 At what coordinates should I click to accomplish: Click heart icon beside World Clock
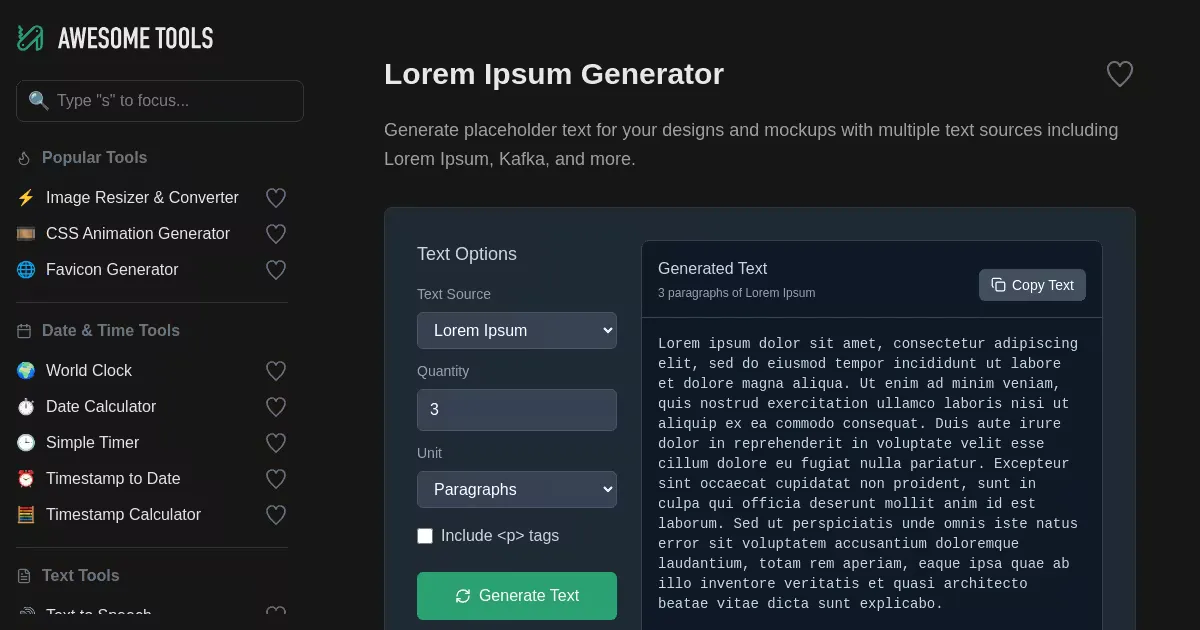pyautogui.click(x=276, y=371)
